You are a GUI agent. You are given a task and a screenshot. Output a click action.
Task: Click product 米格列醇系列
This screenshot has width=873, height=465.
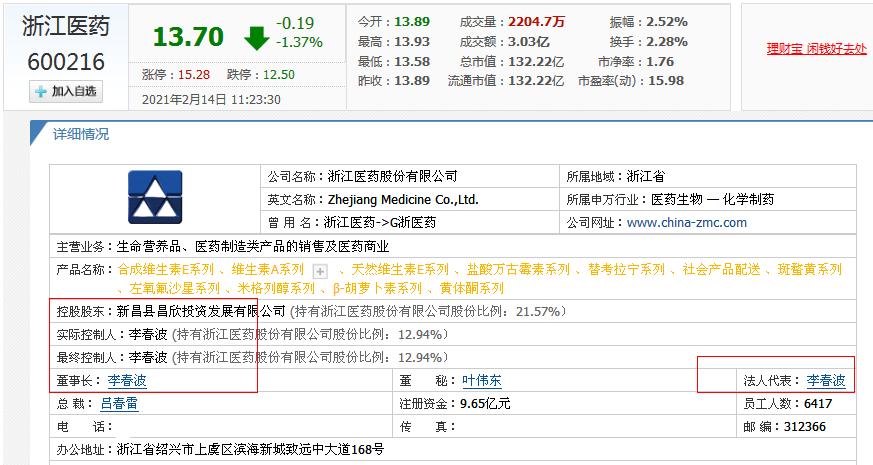coord(276,288)
